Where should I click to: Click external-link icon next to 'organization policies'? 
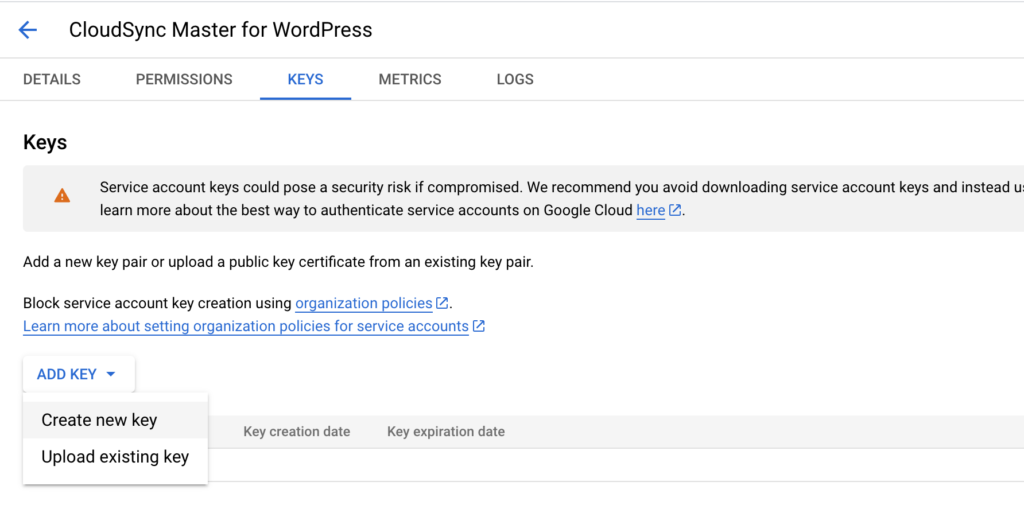pyautogui.click(x=442, y=303)
